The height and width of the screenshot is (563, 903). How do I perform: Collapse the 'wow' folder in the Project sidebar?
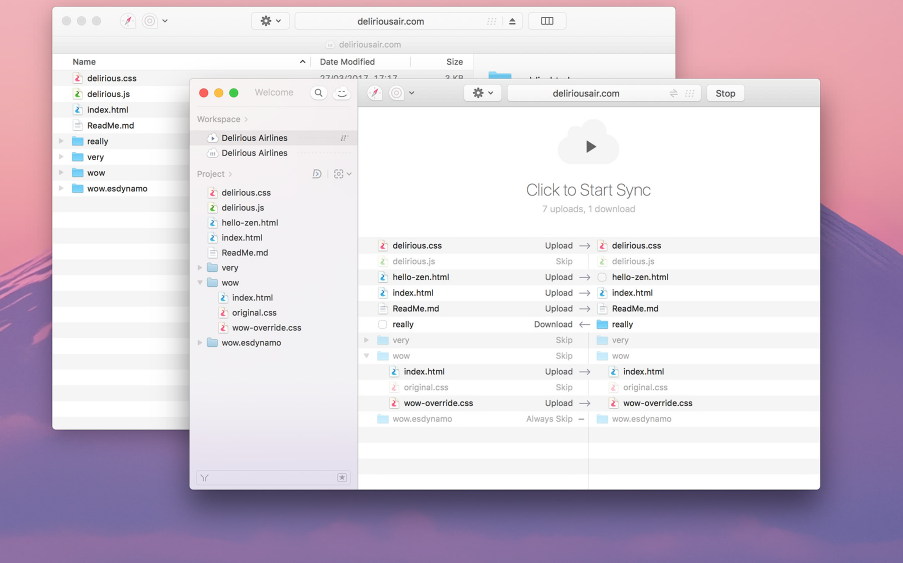click(x=200, y=283)
